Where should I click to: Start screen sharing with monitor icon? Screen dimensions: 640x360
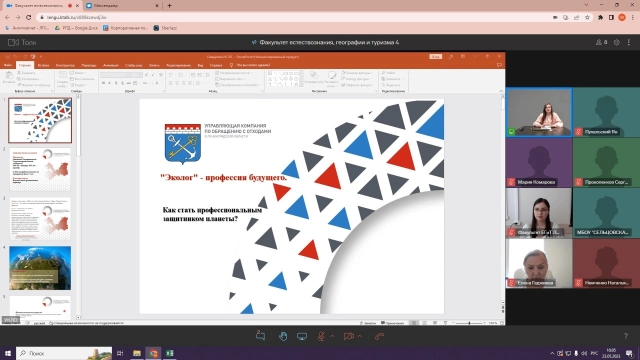pos(302,336)
